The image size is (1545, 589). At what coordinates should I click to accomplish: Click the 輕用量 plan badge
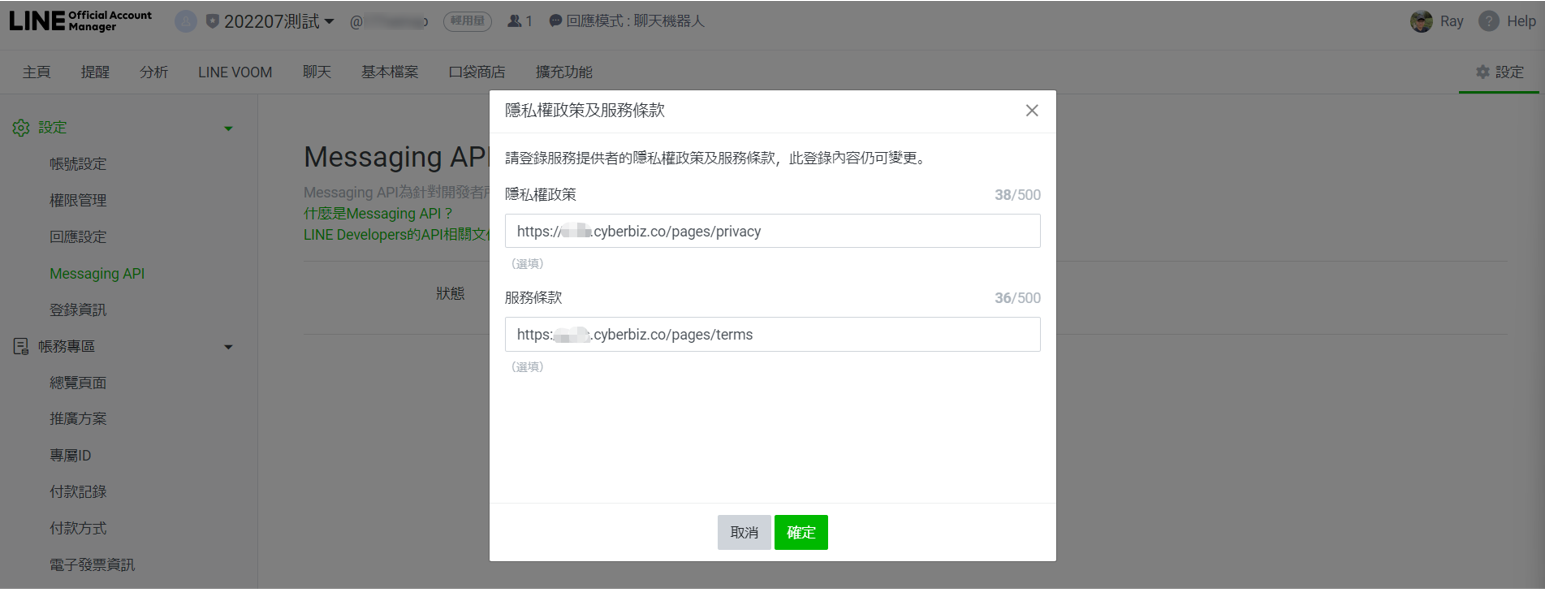coord(467,20)
